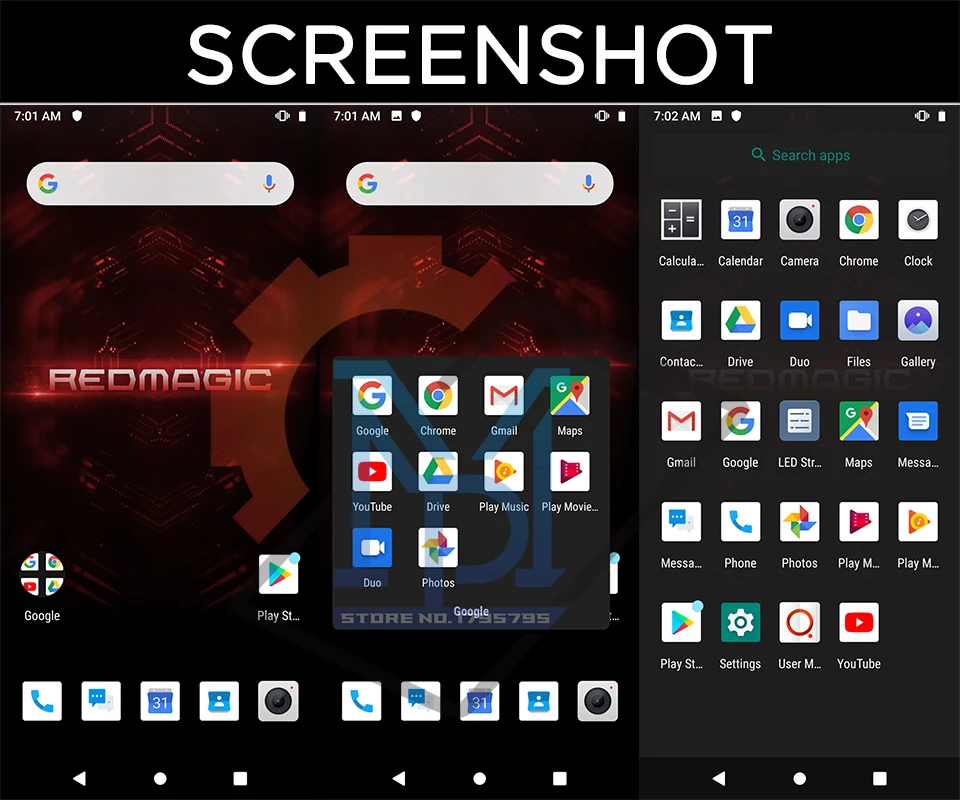Viewport: 960px width, 800px height.
Task: Open YouTube inside the Google folder
Action: pyautogui.click(x=372, y=471)
